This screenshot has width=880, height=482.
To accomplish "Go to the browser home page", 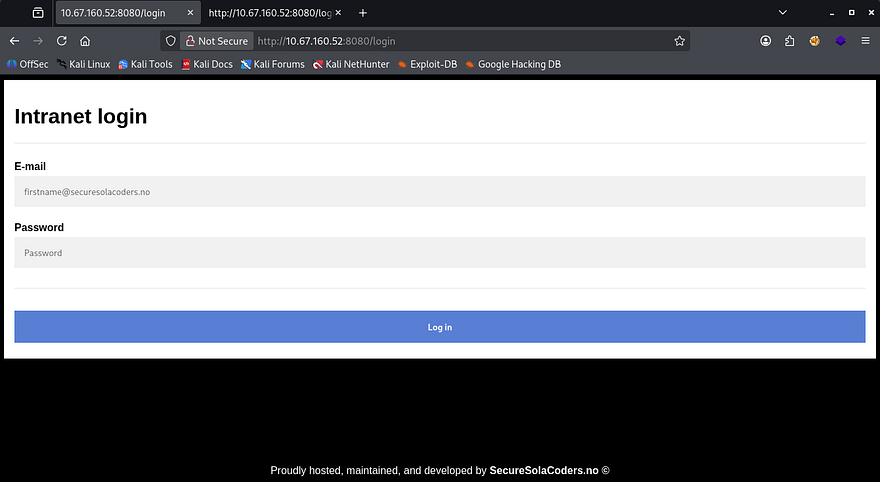I will (86, 41).
